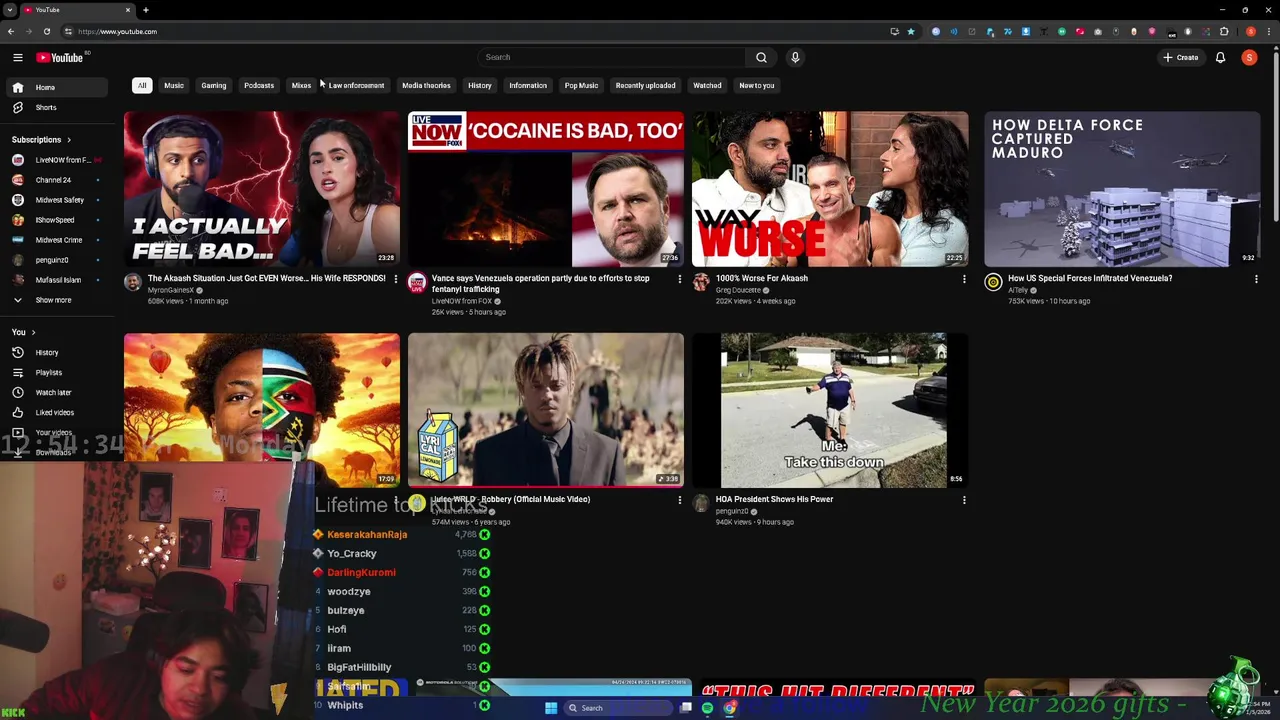
Task: Click the YouTube search input field
Action: pyautogui.click(x=612, y=57)
